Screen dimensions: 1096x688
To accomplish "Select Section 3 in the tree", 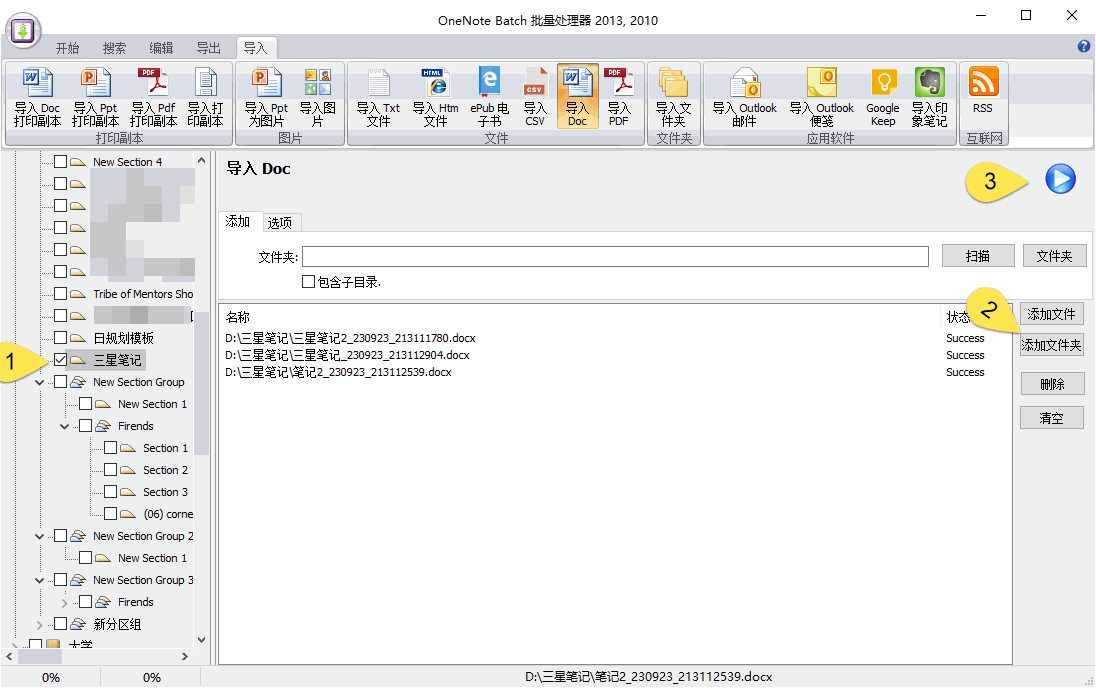I will click(x=165, y=492).
